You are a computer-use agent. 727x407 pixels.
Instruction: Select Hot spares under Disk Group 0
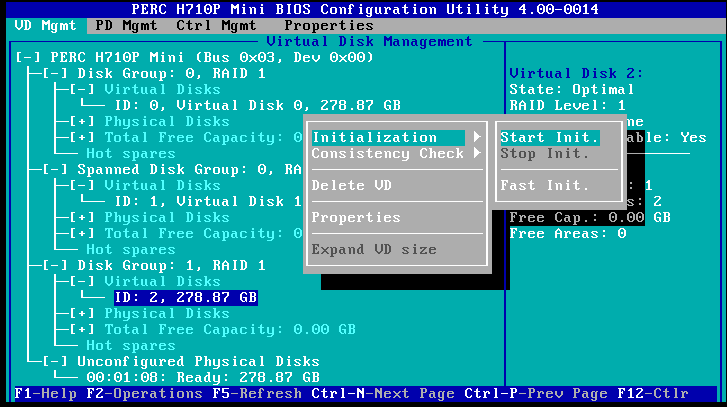point(131,153)
